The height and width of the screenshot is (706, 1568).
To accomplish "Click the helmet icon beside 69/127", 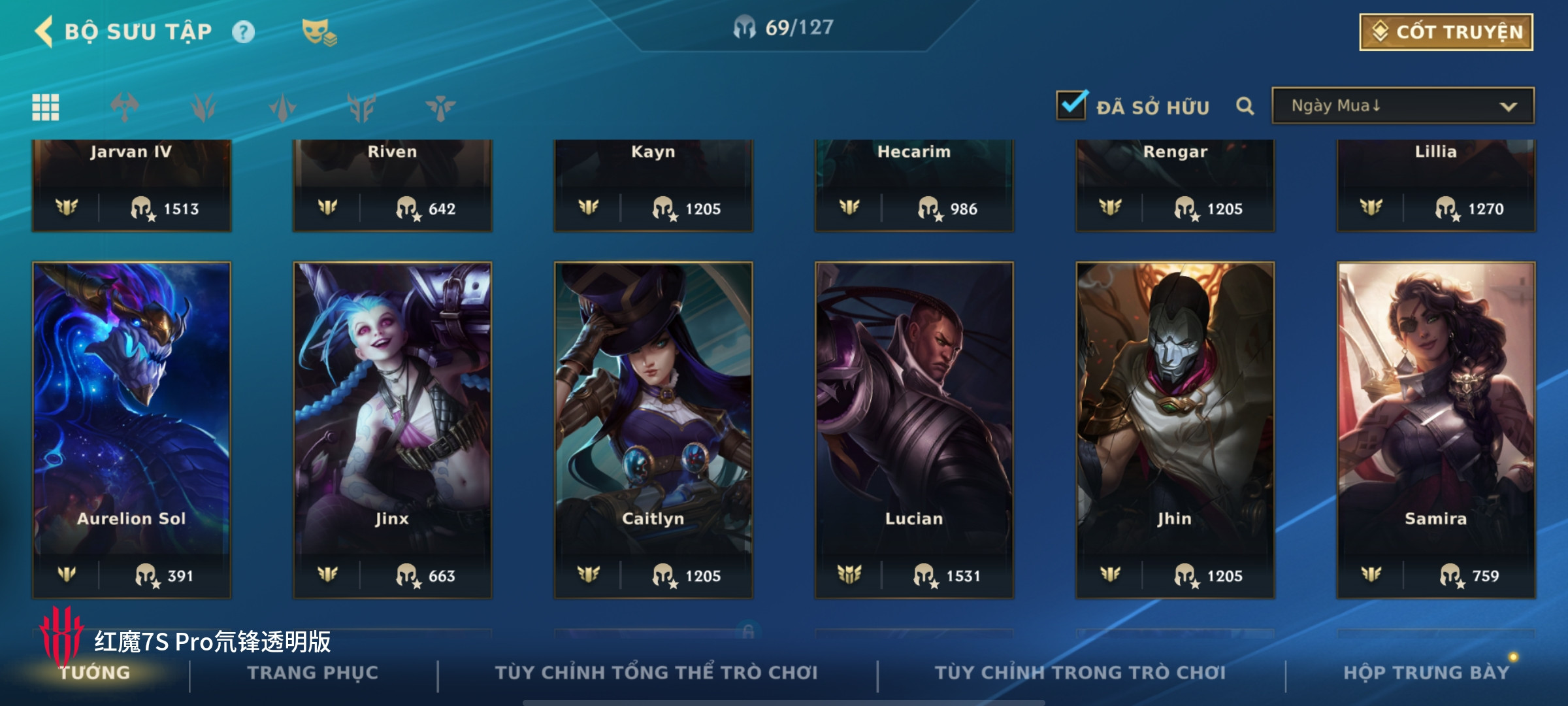I will pyautogui.click(x=744, y=27).
